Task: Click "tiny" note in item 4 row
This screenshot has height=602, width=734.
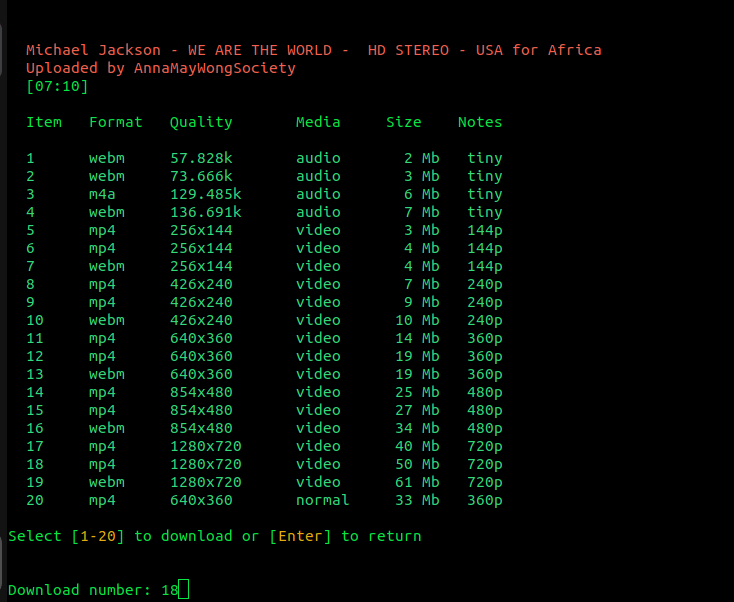Action: tap(484, 213)
